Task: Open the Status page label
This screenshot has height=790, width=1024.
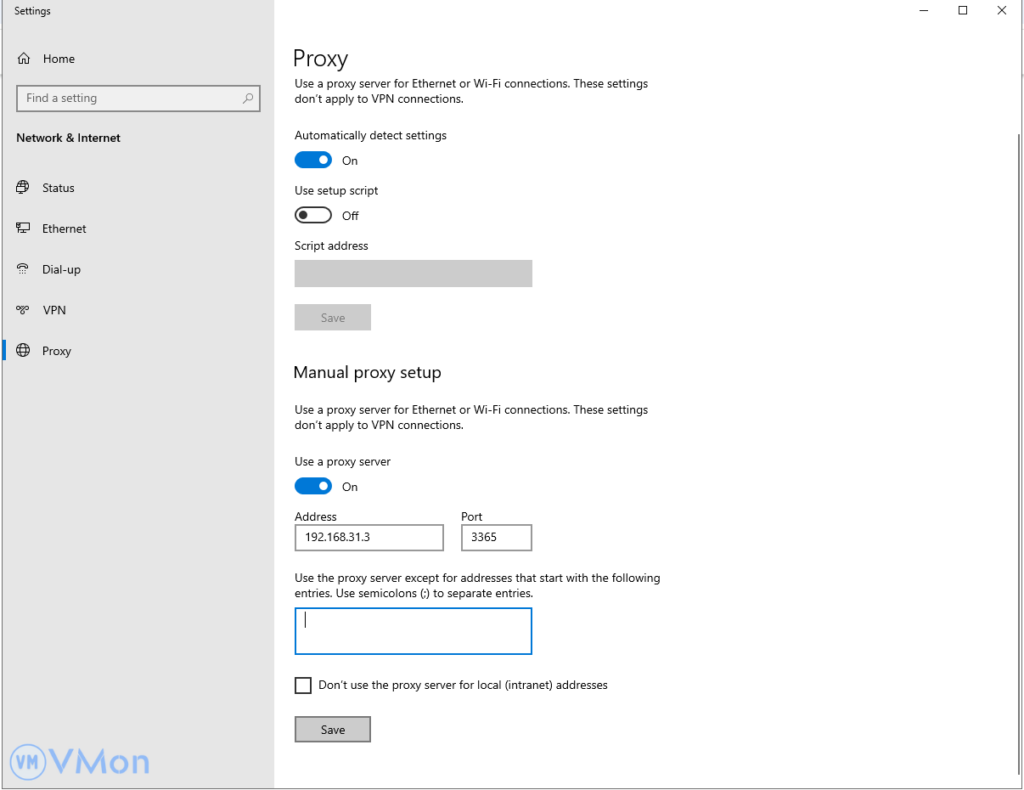Action: (58, 188)
